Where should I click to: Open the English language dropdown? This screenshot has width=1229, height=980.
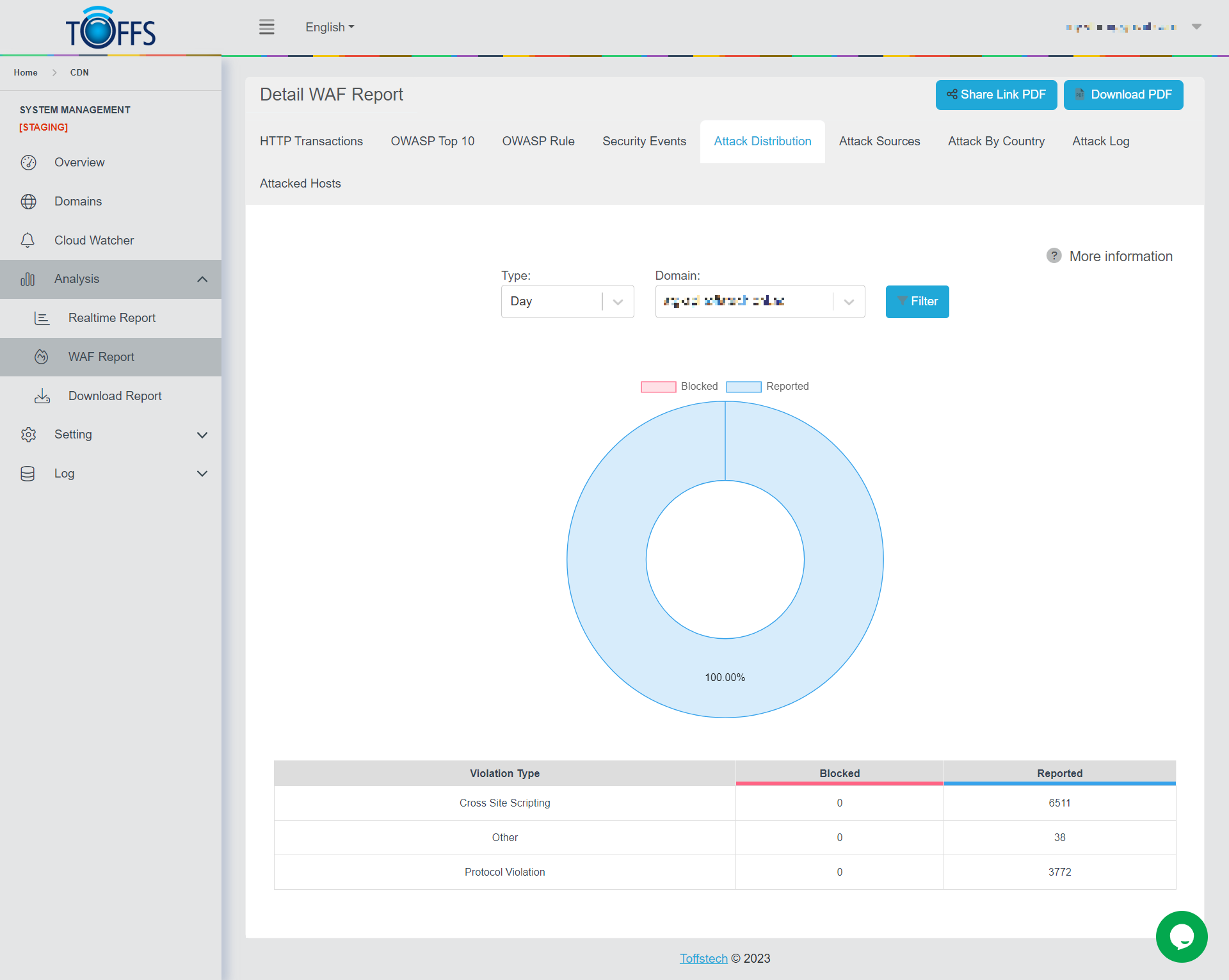(x=329, y=27)
